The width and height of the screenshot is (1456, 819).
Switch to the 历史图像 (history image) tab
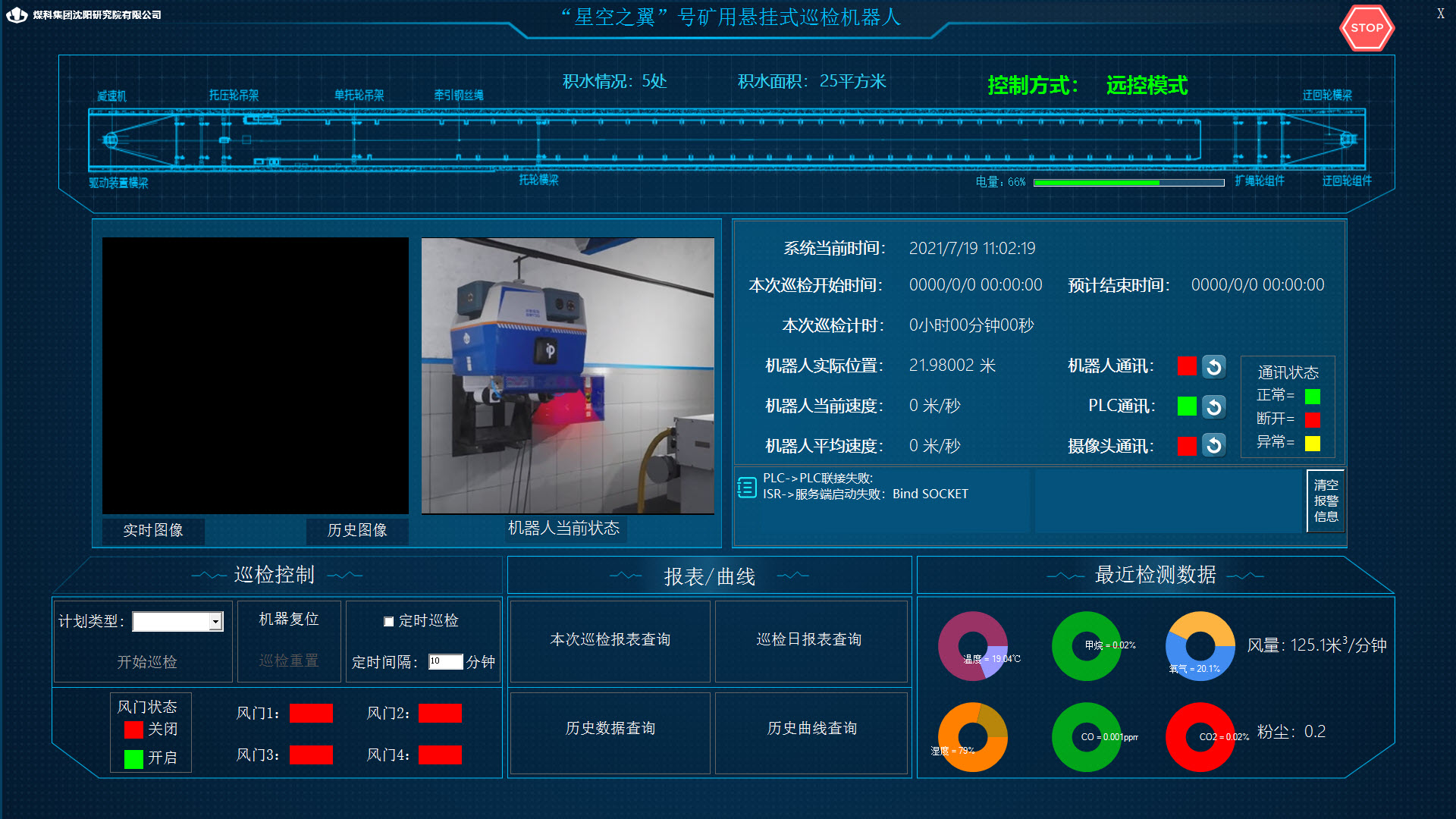[357, 530]
